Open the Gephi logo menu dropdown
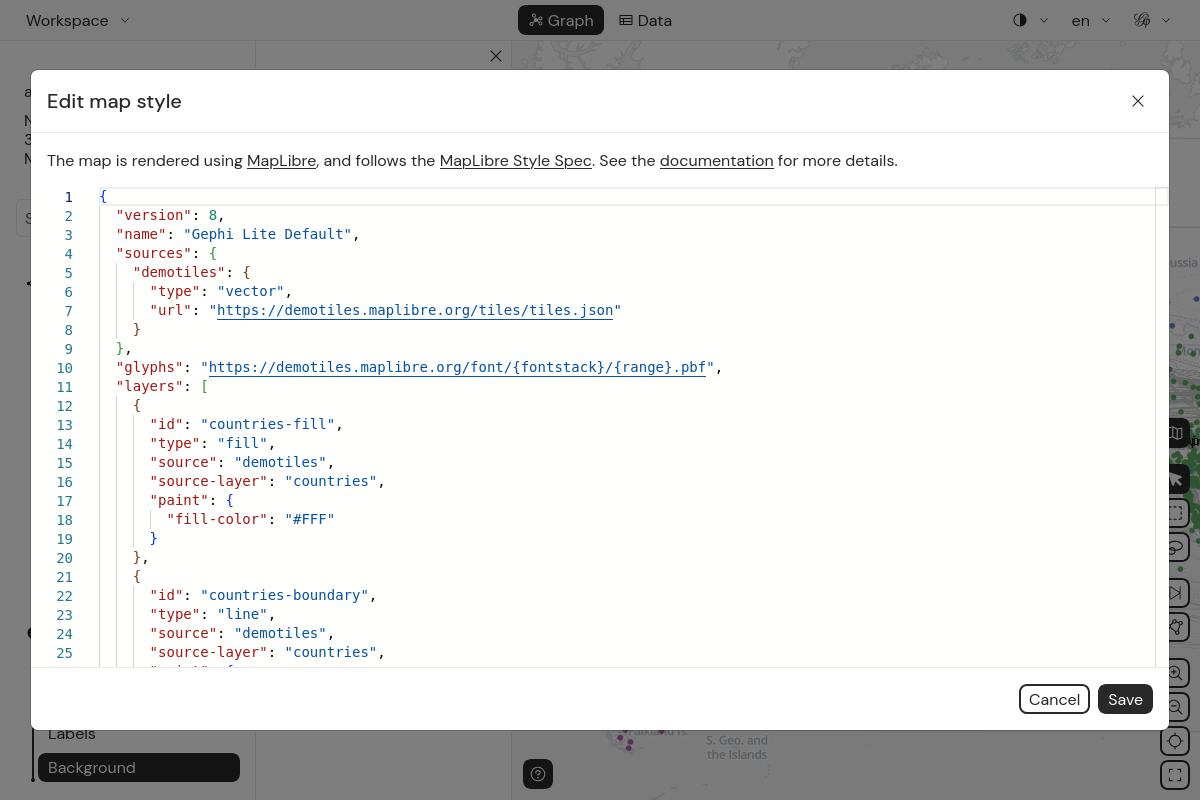Viewport: 1200px width, 800px height. pos(1151,20)
